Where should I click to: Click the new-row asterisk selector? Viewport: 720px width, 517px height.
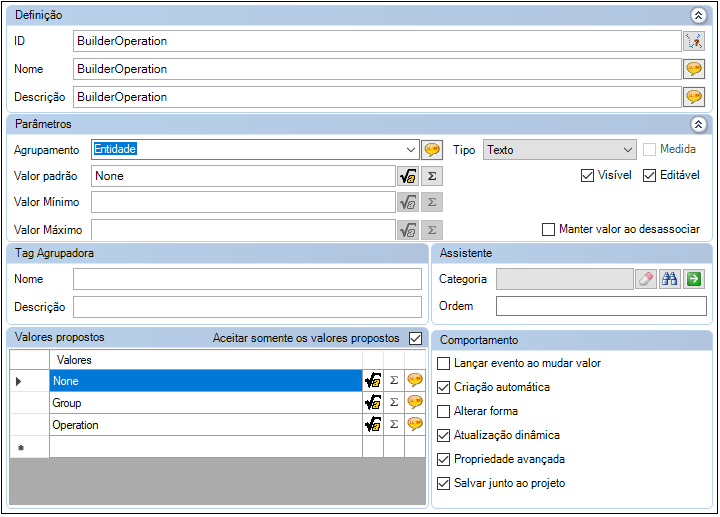[29, 447]
